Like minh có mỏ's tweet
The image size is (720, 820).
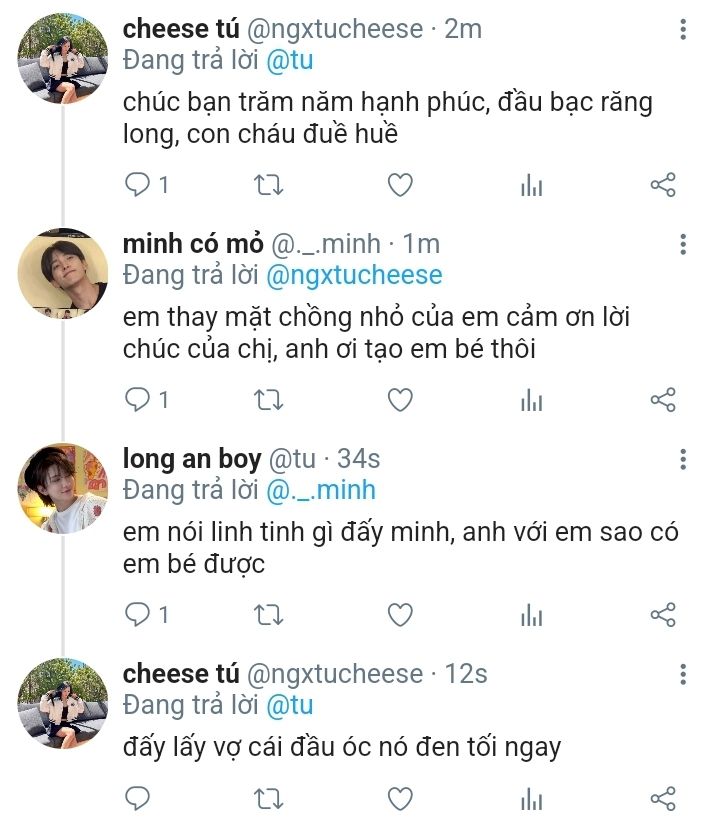(x=400, y=400)
